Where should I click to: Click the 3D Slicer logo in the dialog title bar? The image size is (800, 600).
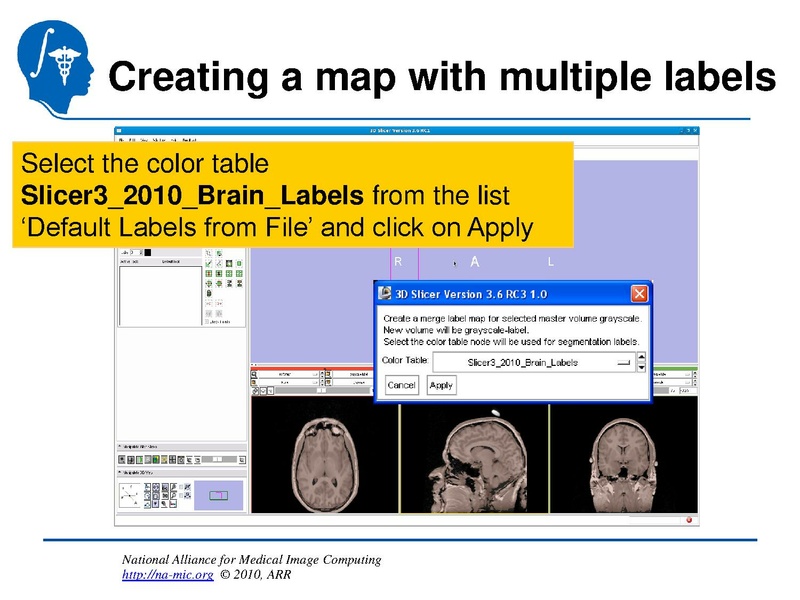[386, 293]
